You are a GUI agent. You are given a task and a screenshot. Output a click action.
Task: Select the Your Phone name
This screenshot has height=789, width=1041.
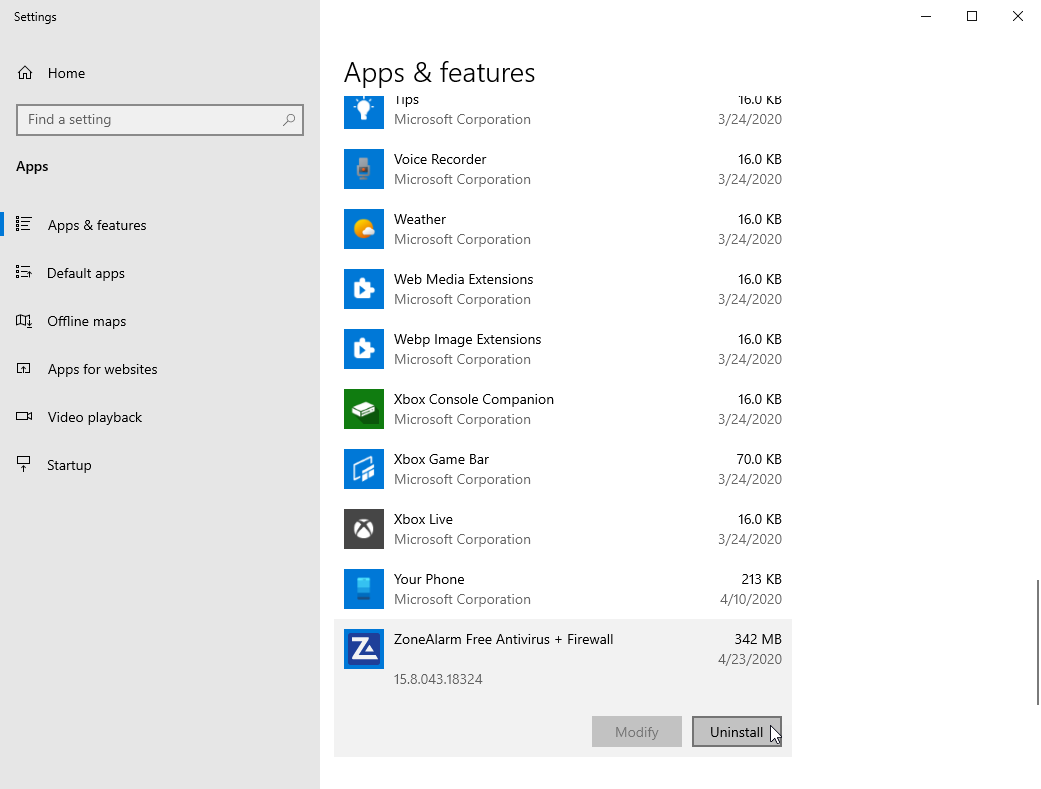pyautogui.click(x=429, y=579)
